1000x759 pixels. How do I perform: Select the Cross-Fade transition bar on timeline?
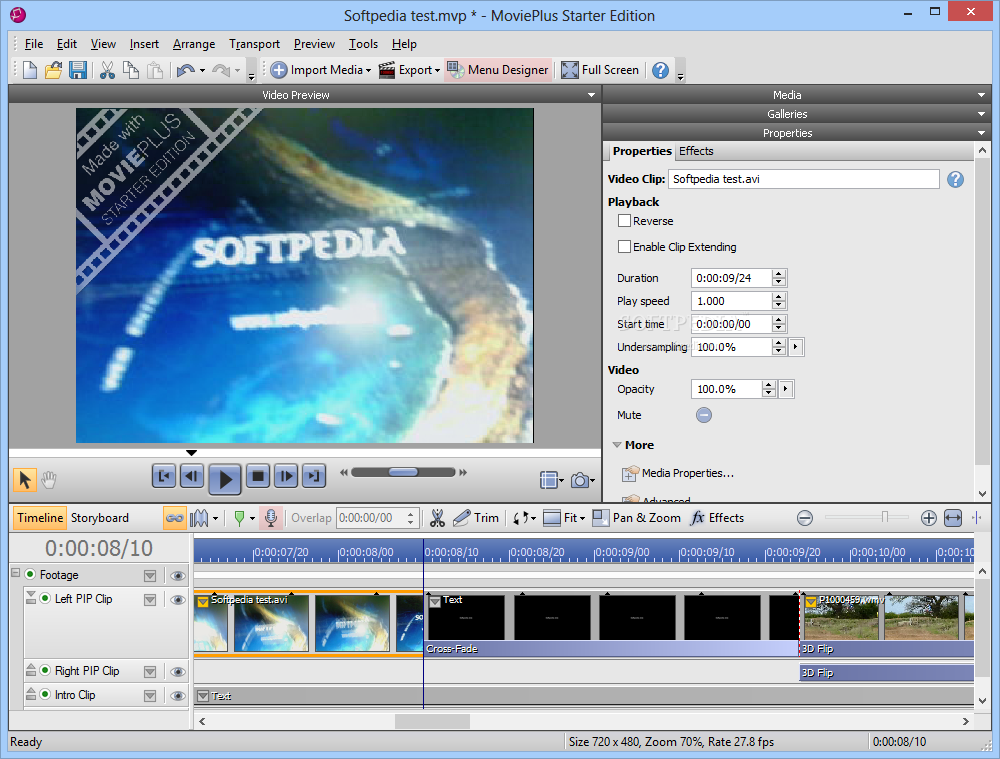(612, 649)
